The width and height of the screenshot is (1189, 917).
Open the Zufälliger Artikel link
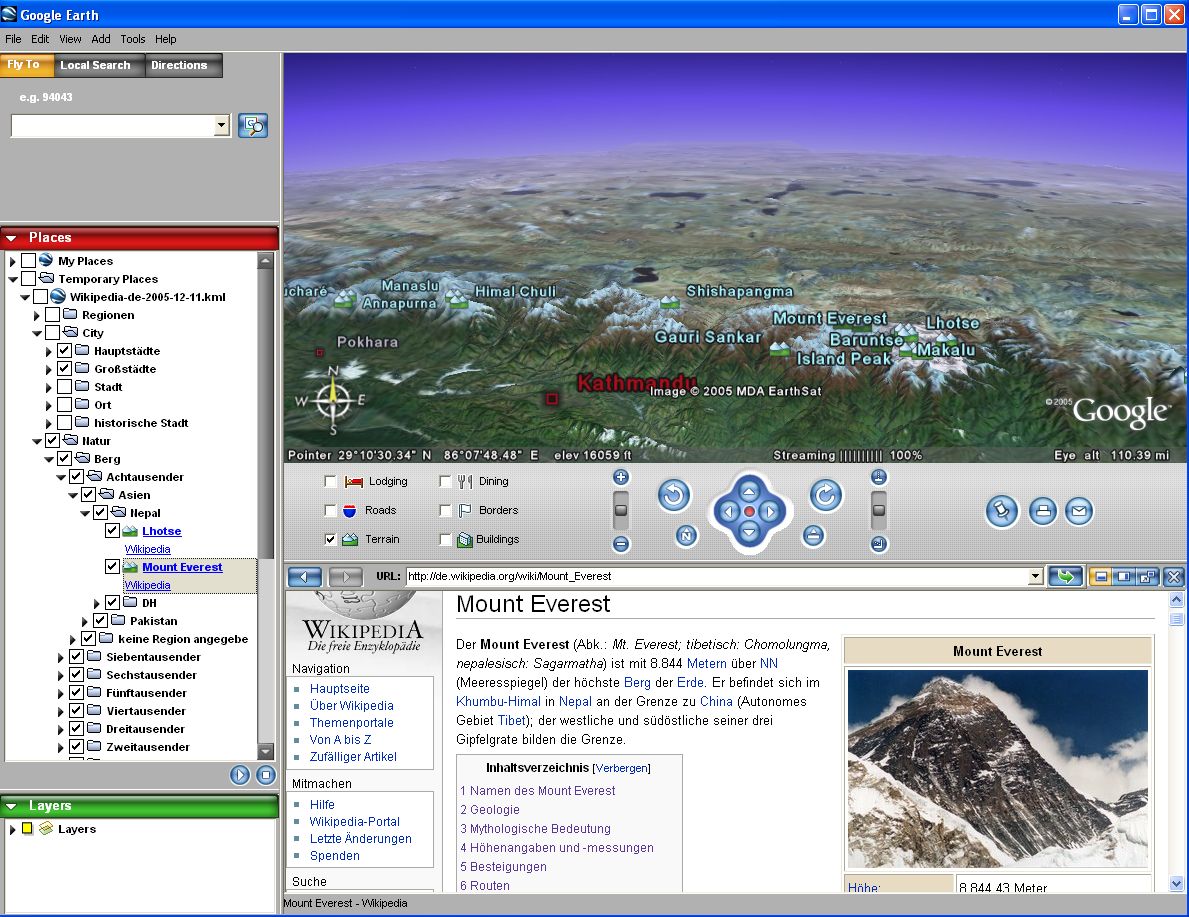353,757
